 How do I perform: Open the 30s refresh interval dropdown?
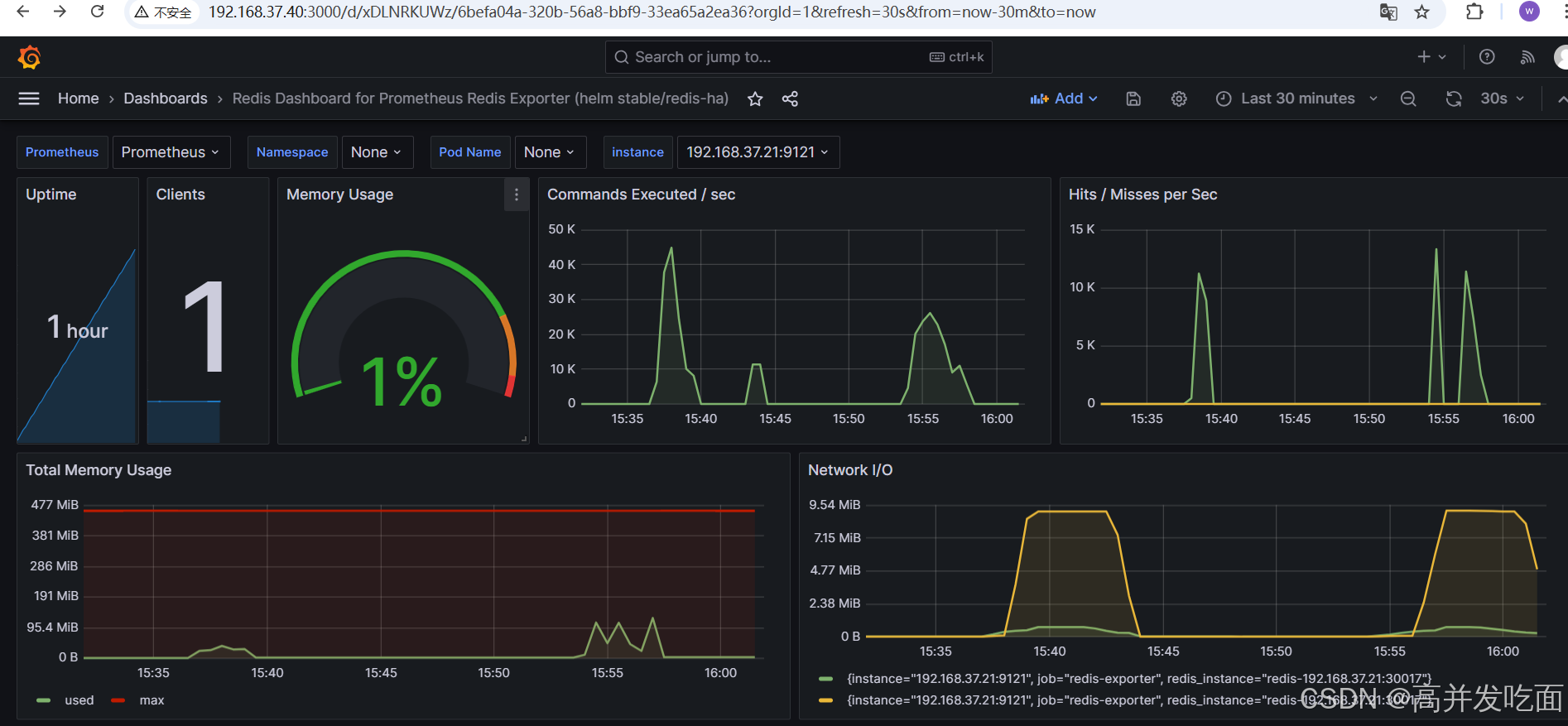[x=1502, y=99]
